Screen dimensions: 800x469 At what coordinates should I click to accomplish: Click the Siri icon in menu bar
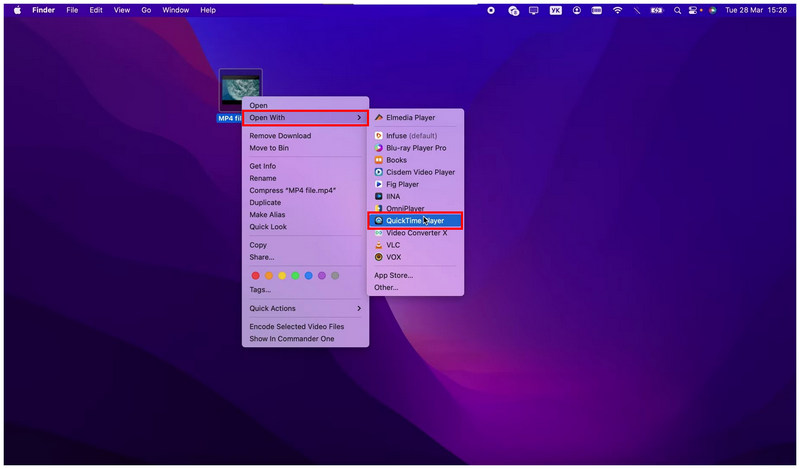[713, 10]
